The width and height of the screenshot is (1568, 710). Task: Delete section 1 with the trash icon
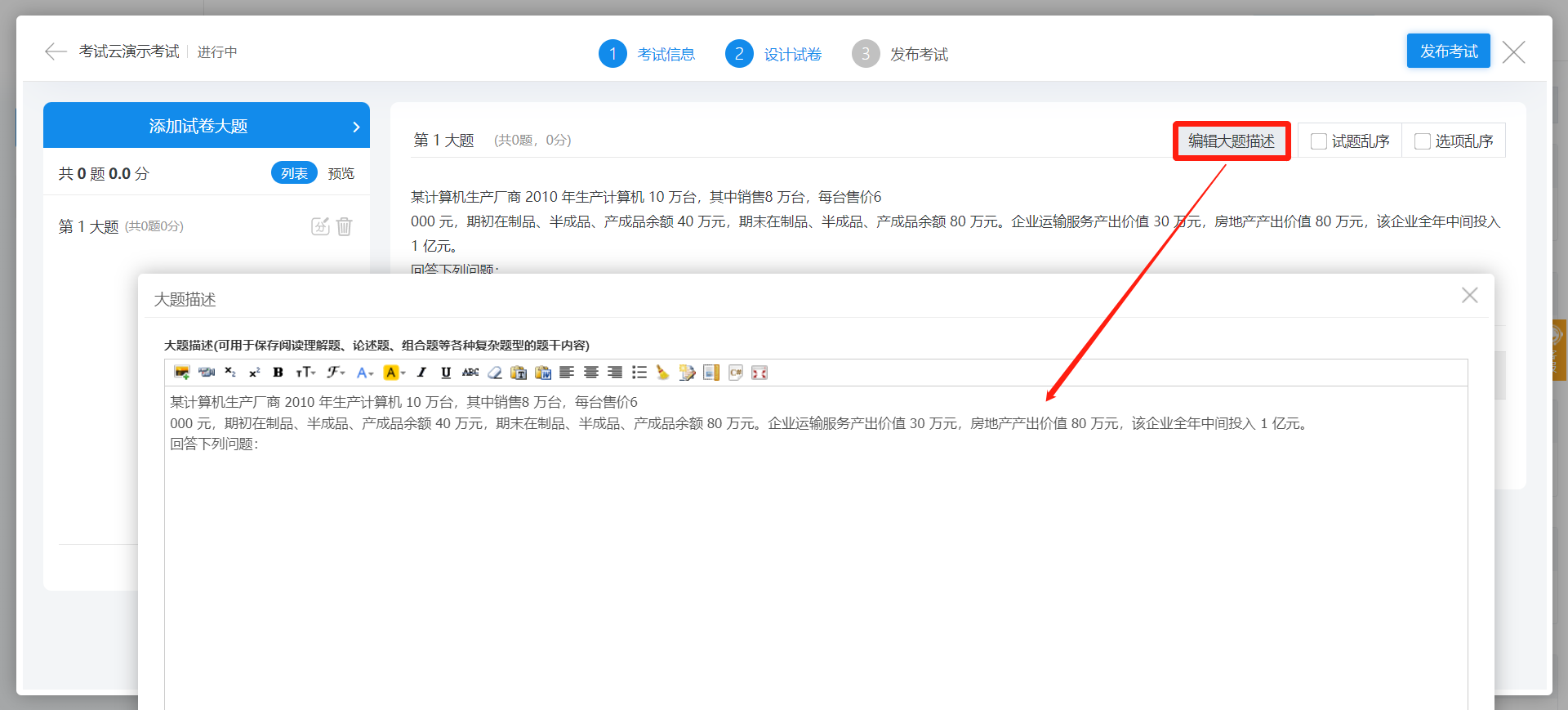[x=345, y=226]
